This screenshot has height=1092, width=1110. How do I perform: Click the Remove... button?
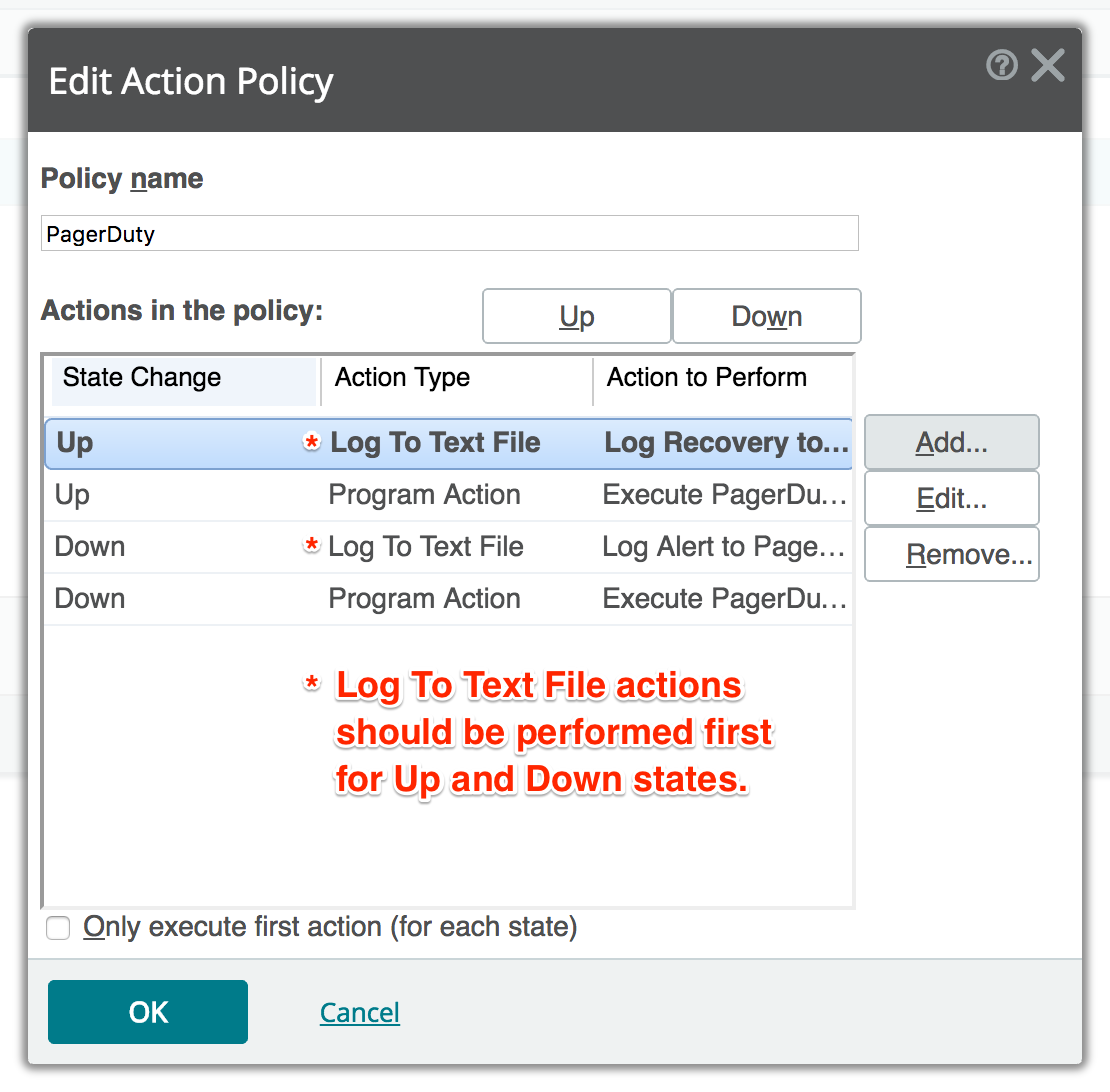(951, 555)
